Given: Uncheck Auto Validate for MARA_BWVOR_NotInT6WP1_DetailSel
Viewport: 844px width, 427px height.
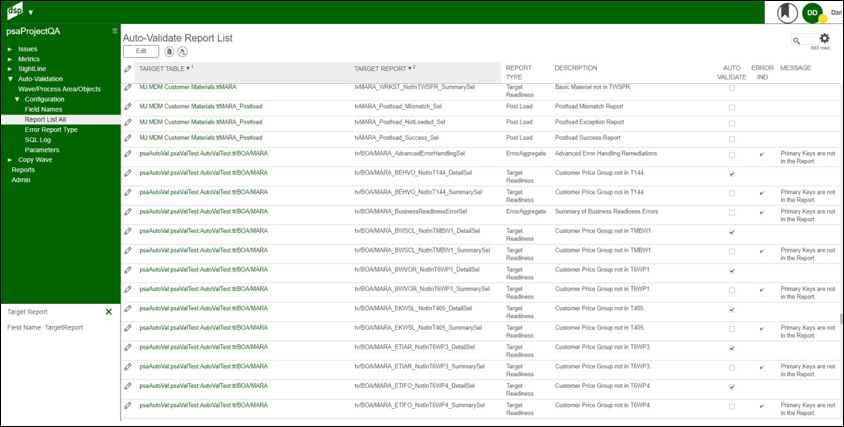Looking at the screenshot, I should (731, 271).
